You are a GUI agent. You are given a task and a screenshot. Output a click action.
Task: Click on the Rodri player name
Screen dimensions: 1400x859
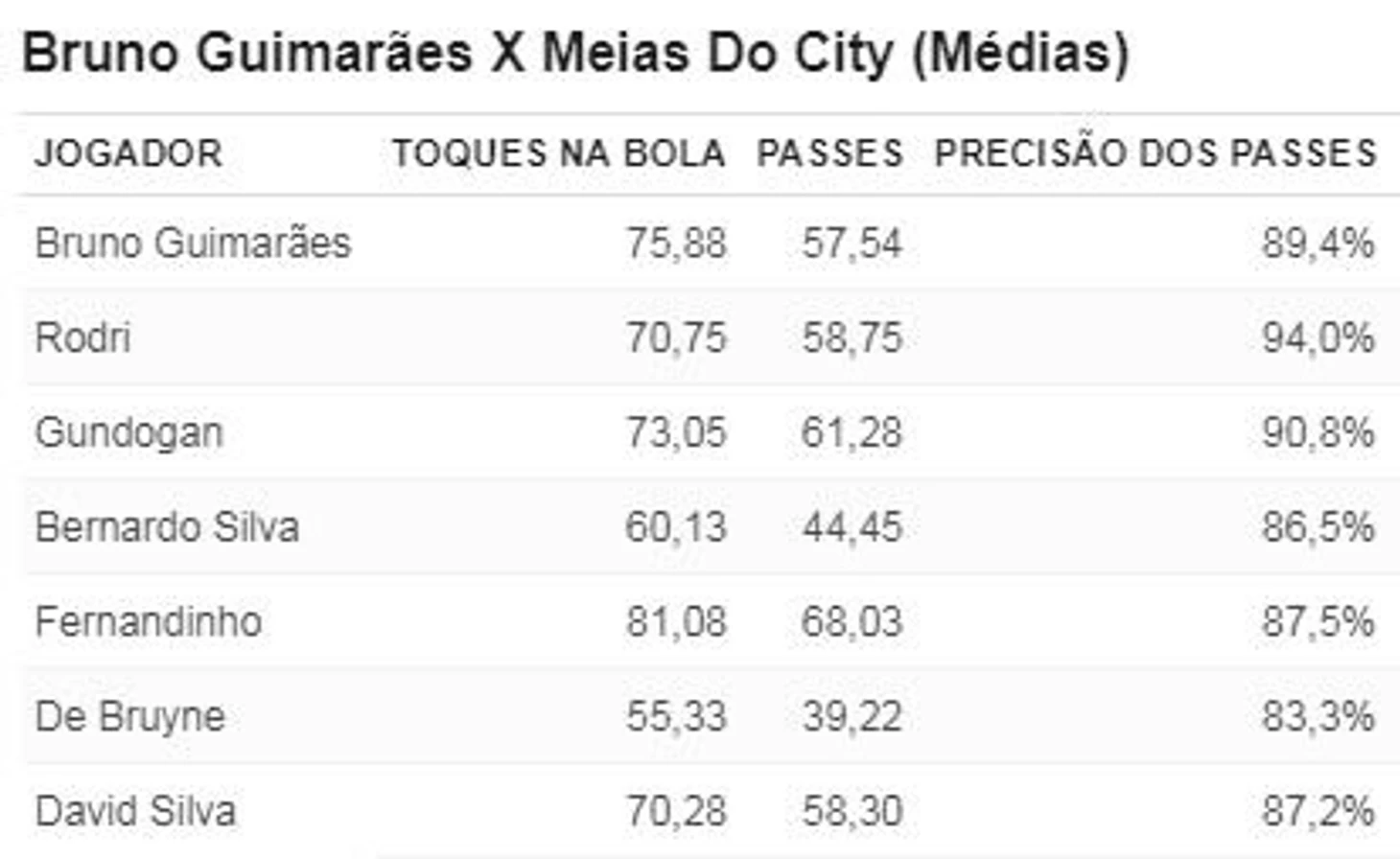click(x=82, y=337)
